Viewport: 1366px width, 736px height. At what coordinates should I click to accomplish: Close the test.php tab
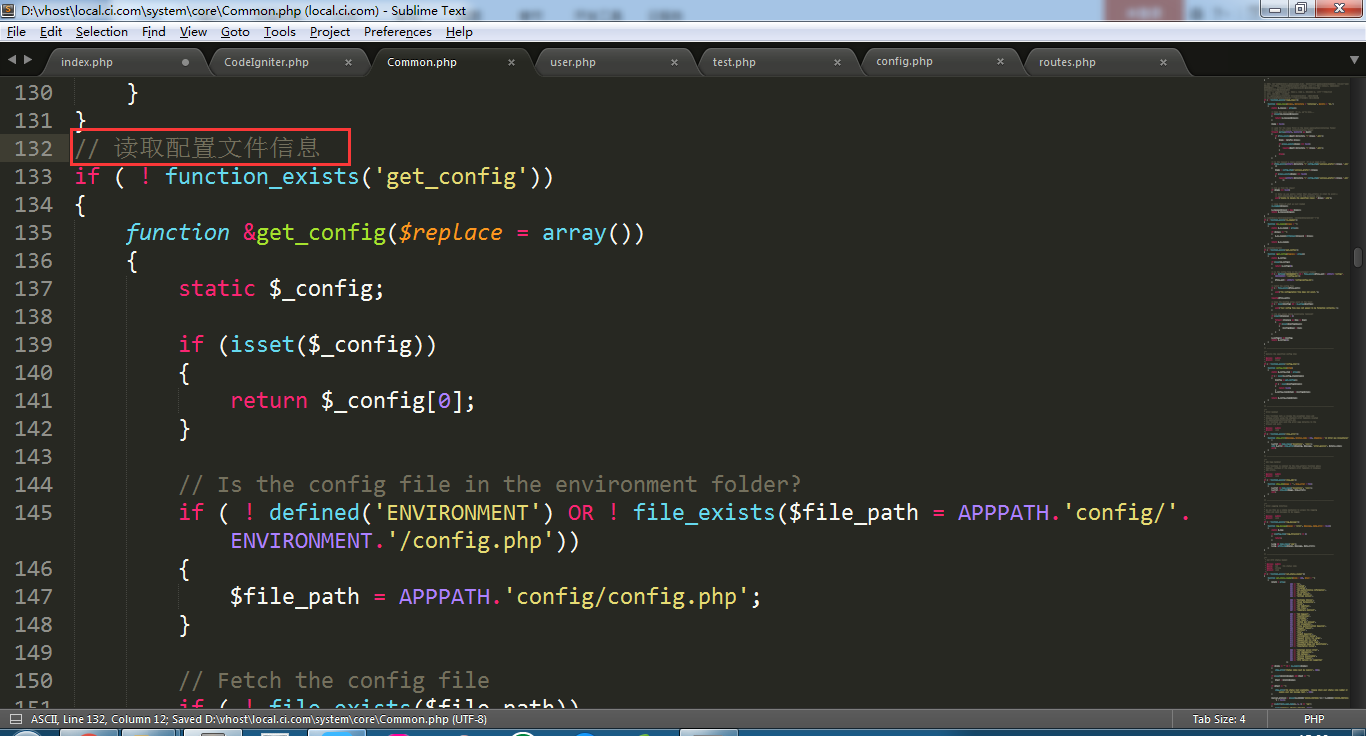(837, 62)
